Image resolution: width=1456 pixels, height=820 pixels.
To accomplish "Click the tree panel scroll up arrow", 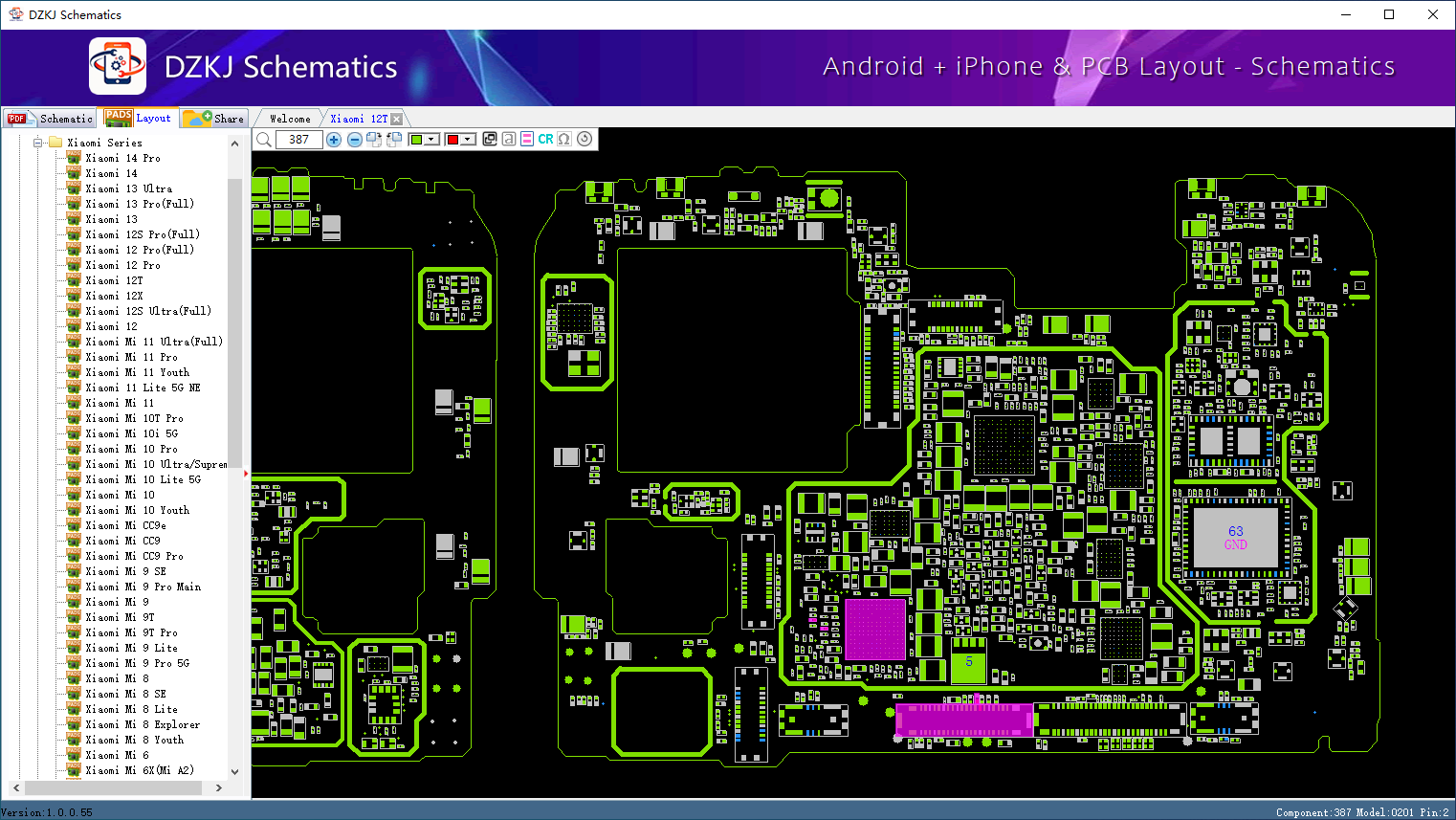I will click(x=235, y=144).
